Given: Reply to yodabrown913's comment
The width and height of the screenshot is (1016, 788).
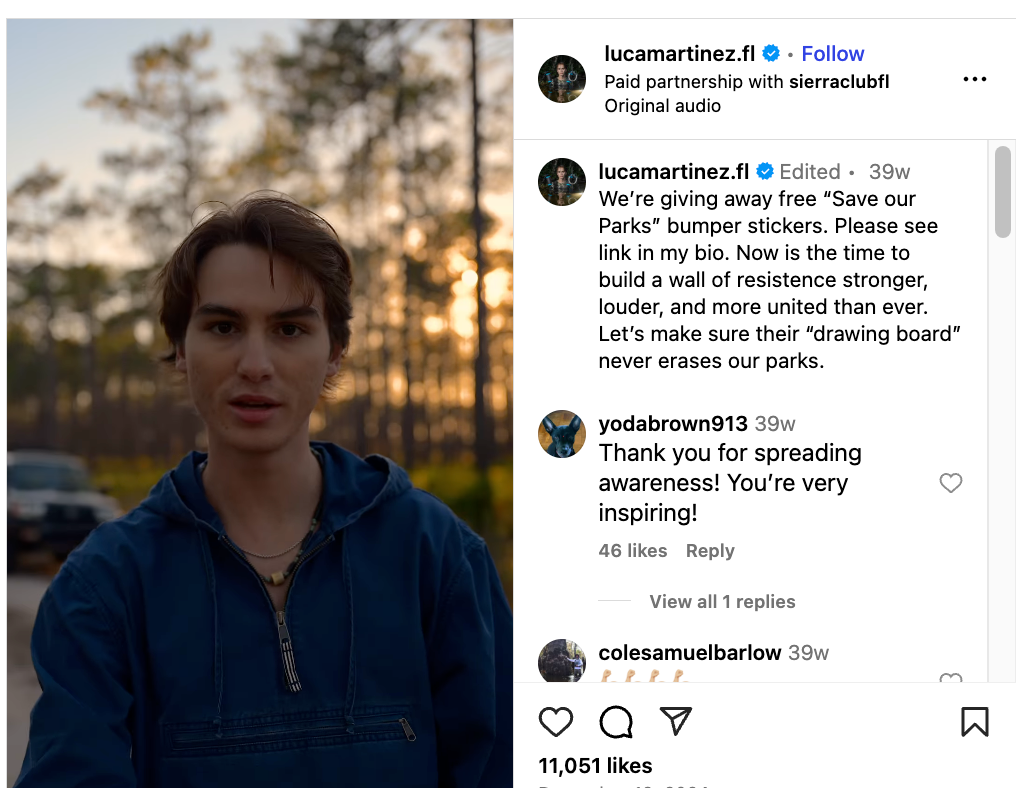Looking at the screenshot, I should pyautogui.click(x=710, y=551).
